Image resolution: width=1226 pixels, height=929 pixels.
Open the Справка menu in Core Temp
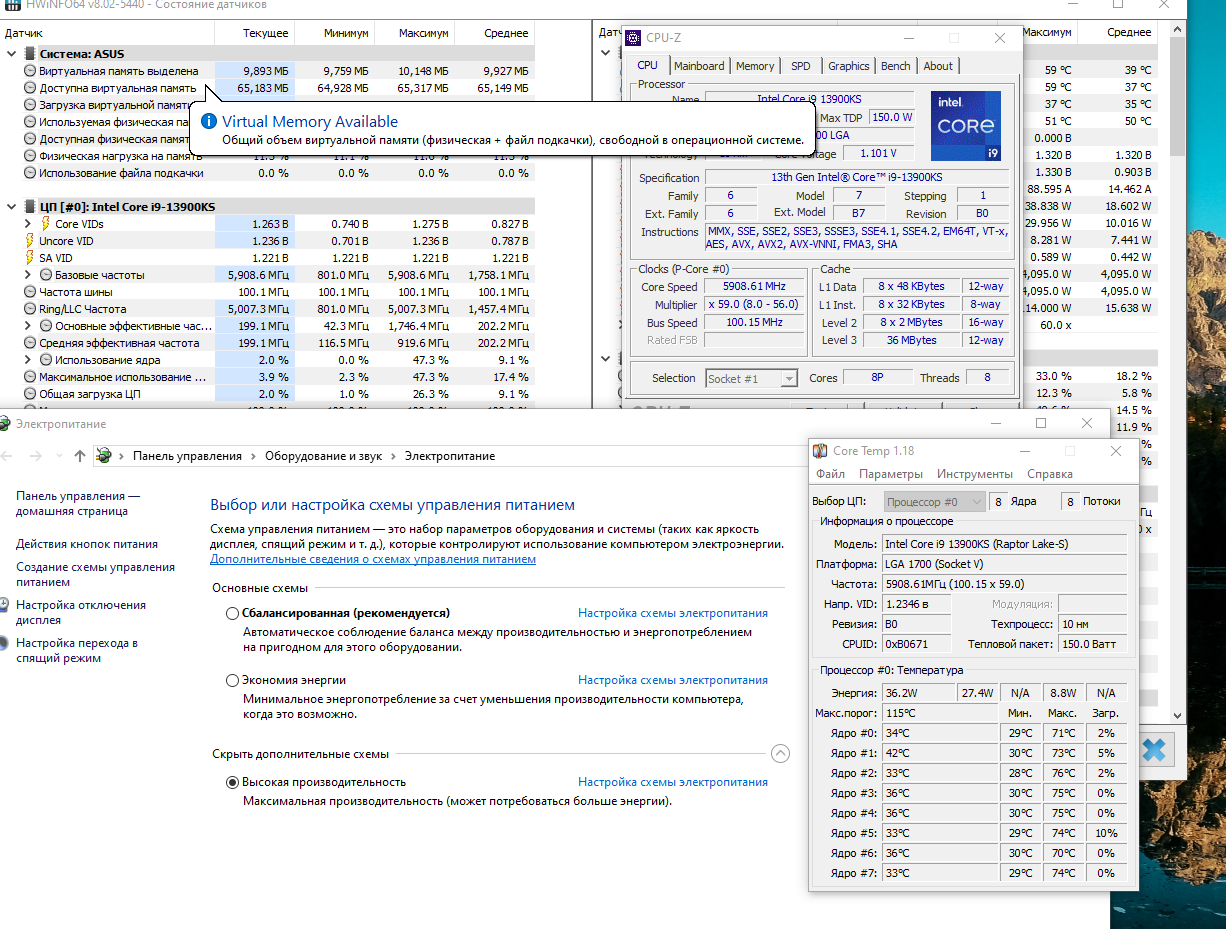coord(1050,474)
